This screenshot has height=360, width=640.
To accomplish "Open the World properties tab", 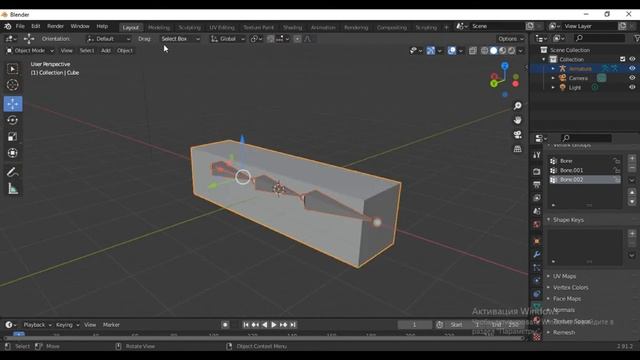I will point(537,224).
